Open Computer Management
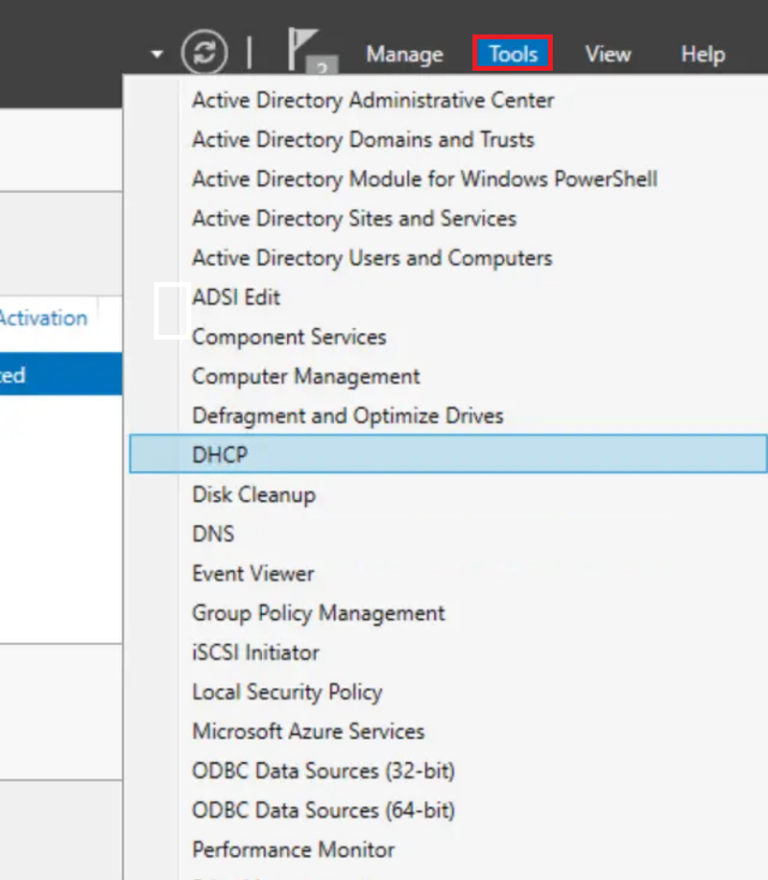 [305, 376]
